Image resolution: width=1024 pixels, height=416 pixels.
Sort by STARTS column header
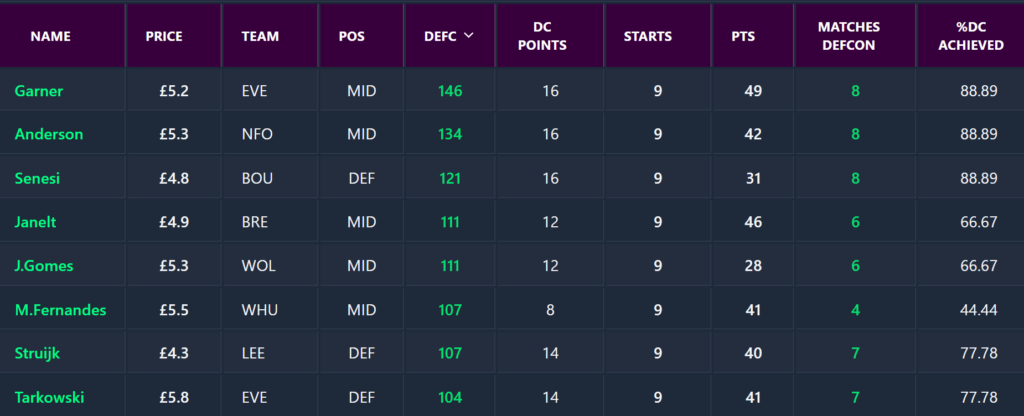click(x=648, y=36)
